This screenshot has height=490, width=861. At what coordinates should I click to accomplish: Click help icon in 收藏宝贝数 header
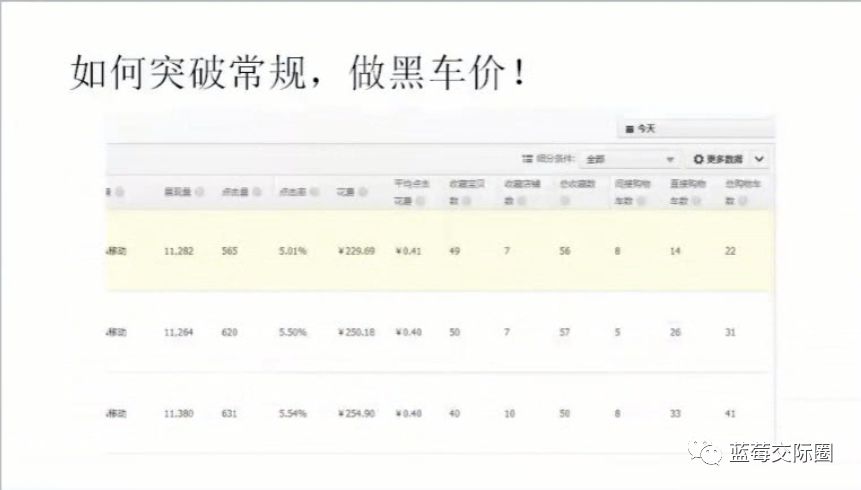point(466,201)
